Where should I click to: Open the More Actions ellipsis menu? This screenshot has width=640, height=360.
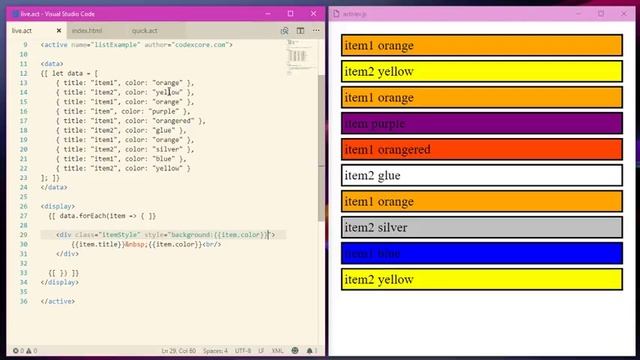pos(316,31)
